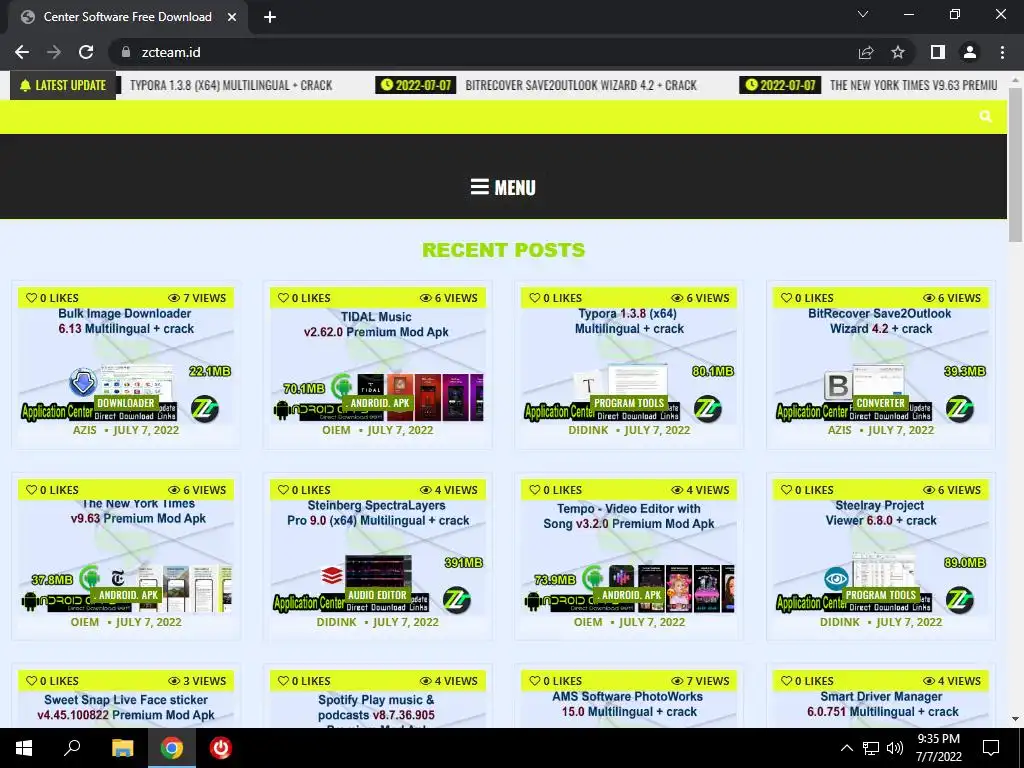This screenshot has width=1024, height=768.
Task: Open ticker link The New York Times v9.63
Action: [x=913, y=86]
